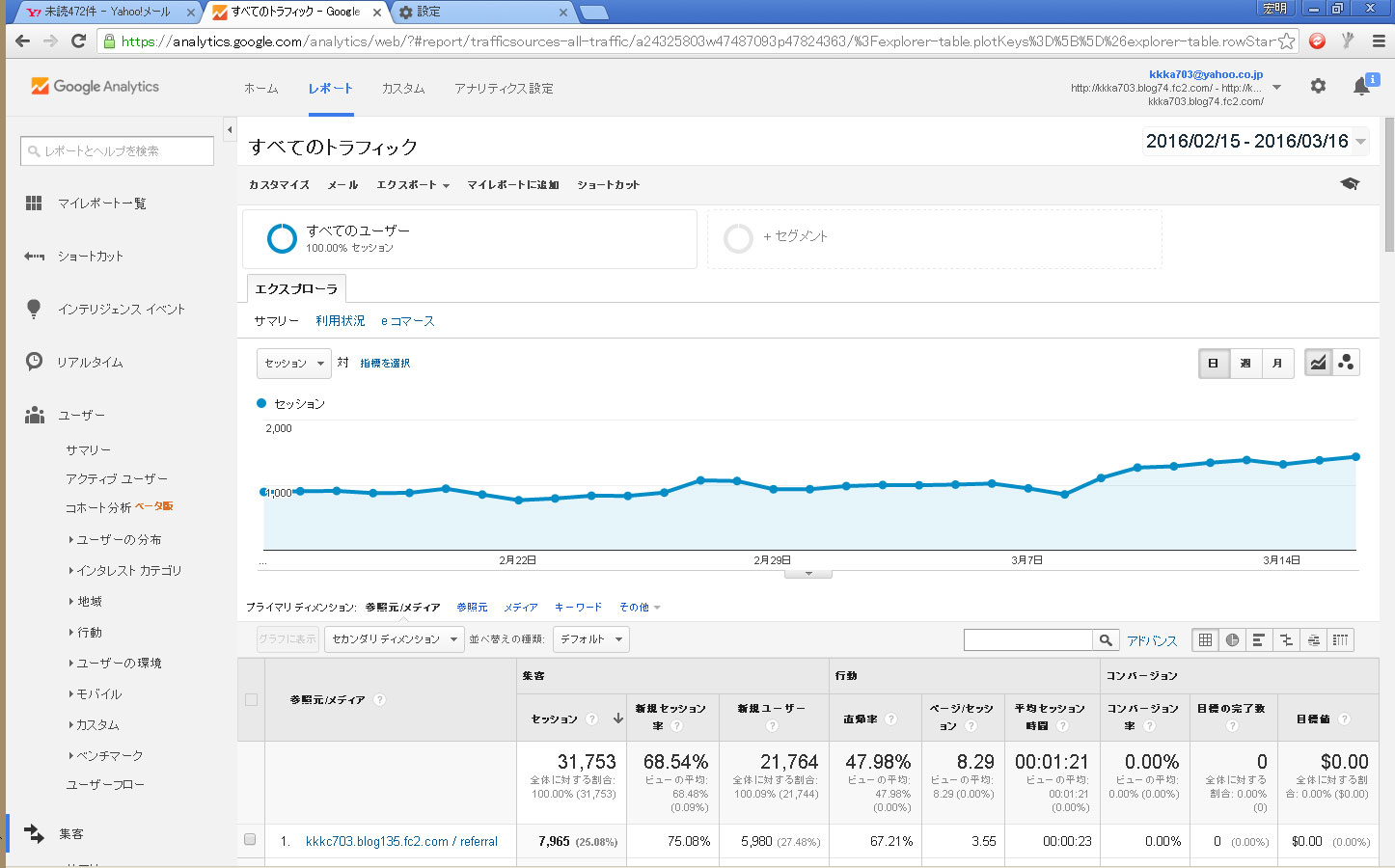
Task: Open the デフォルト sort type dropdown
Action: click(591, 639)
